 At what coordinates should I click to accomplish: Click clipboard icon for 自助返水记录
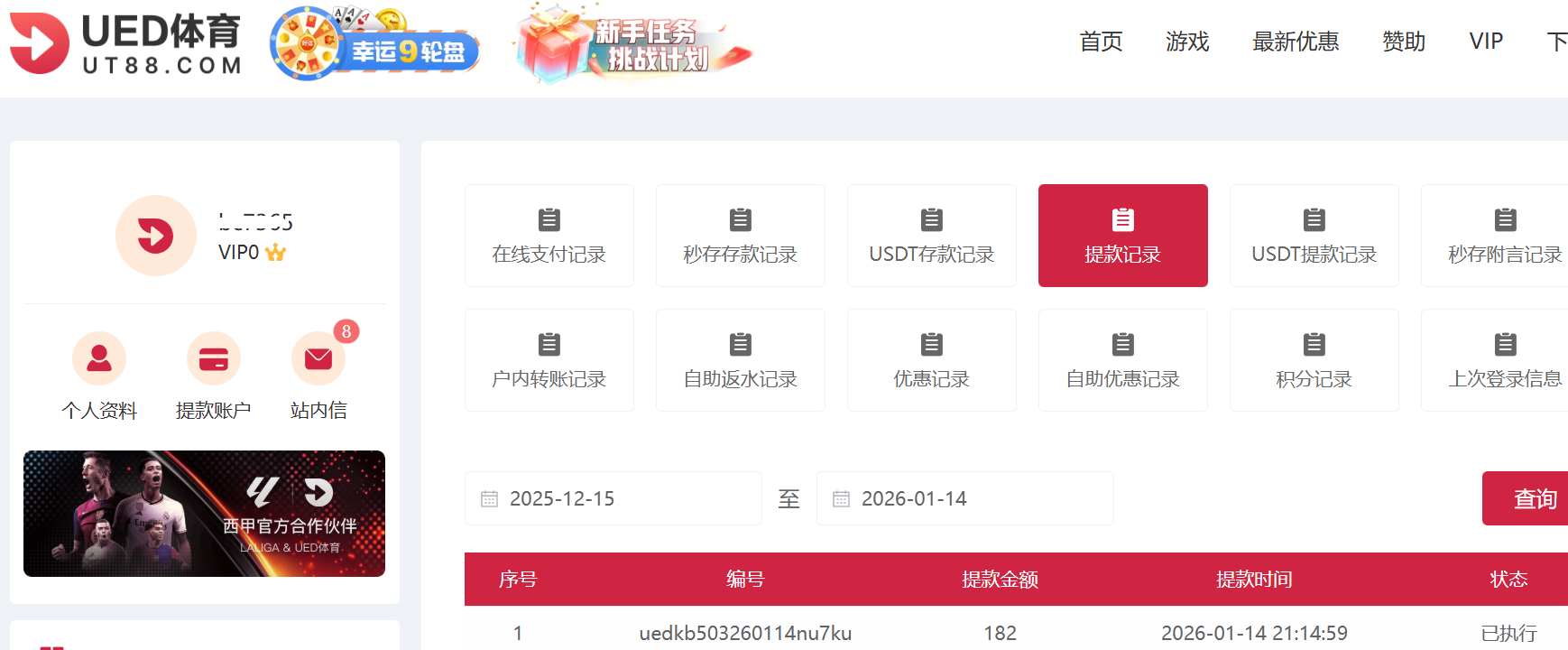tap(741, 344)
